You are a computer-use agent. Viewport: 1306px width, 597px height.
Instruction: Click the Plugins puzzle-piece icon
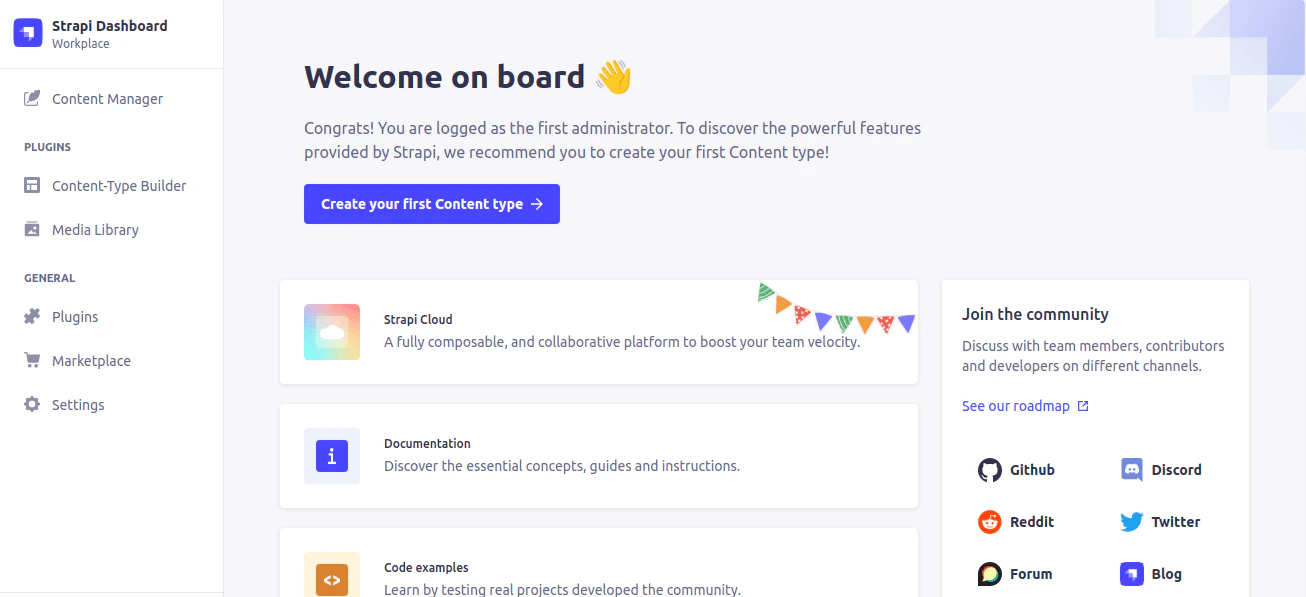pyautogui.click(x=32, y=316)
